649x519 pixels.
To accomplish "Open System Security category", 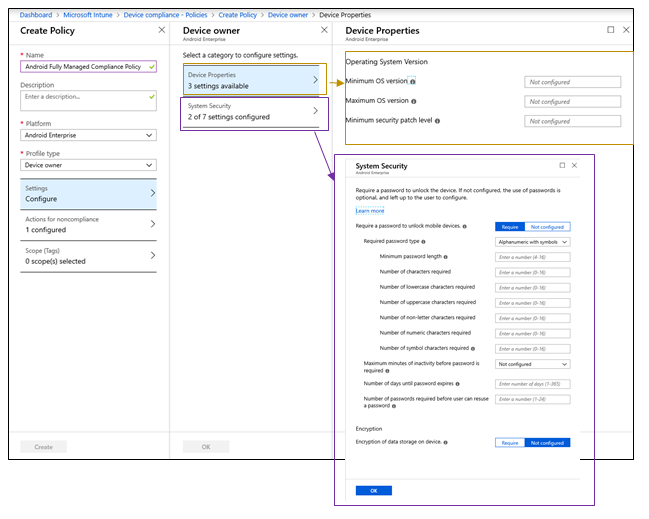I will pos(253,112).
